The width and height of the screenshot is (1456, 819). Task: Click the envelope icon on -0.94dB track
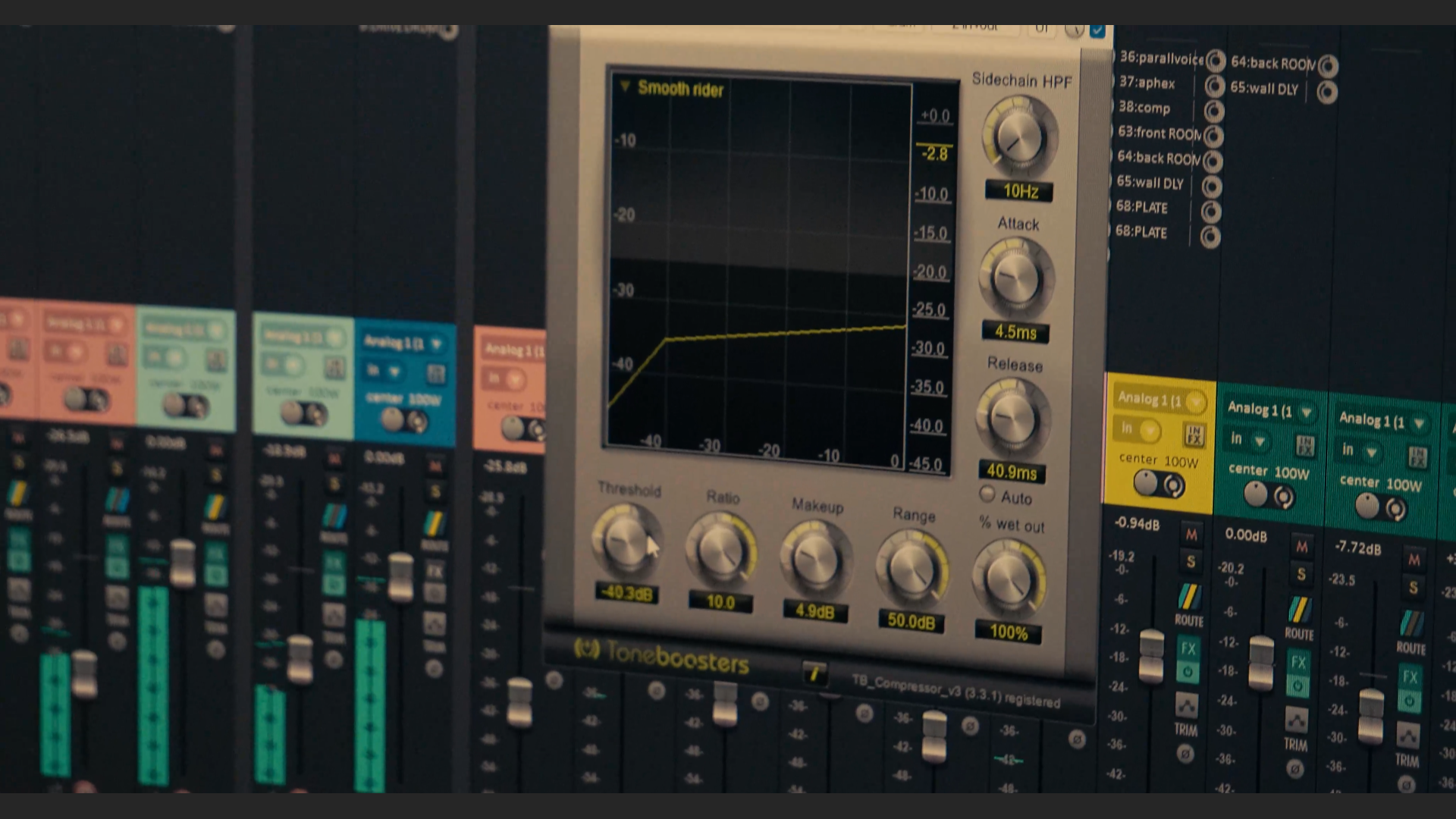point(1187,706)
